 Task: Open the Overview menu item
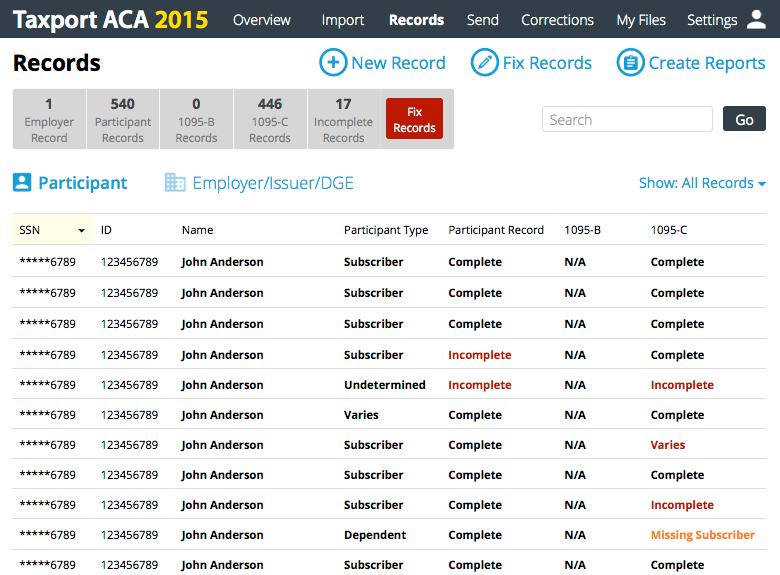pos(262,20)
